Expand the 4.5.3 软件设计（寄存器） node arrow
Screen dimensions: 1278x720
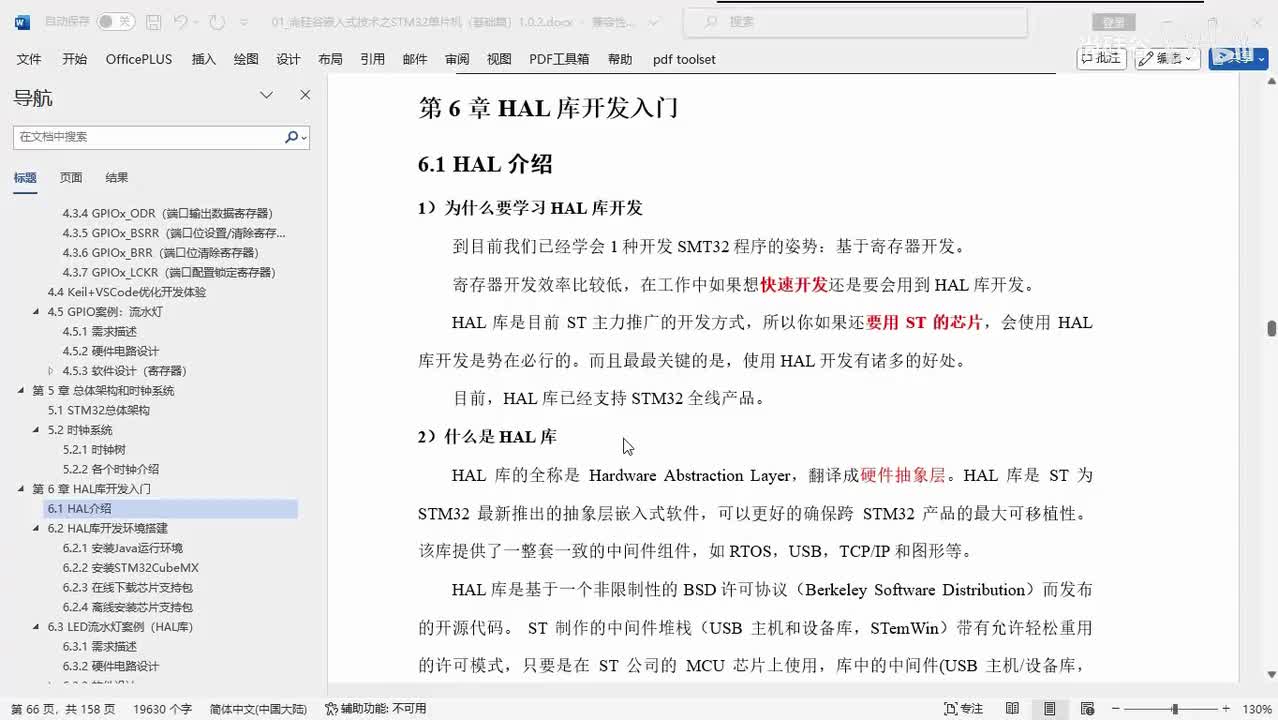tap(52, 371)
